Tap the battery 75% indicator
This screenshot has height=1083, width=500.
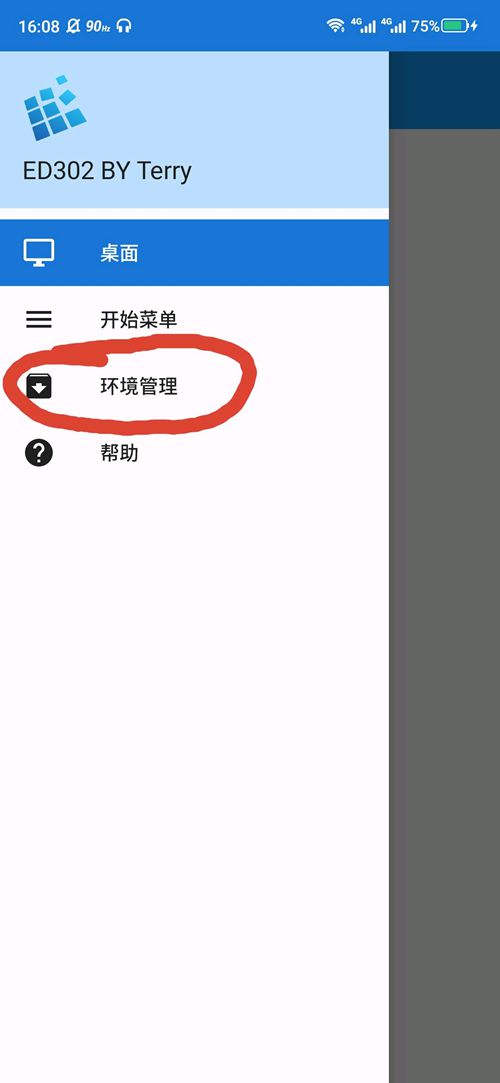point(444,26)
